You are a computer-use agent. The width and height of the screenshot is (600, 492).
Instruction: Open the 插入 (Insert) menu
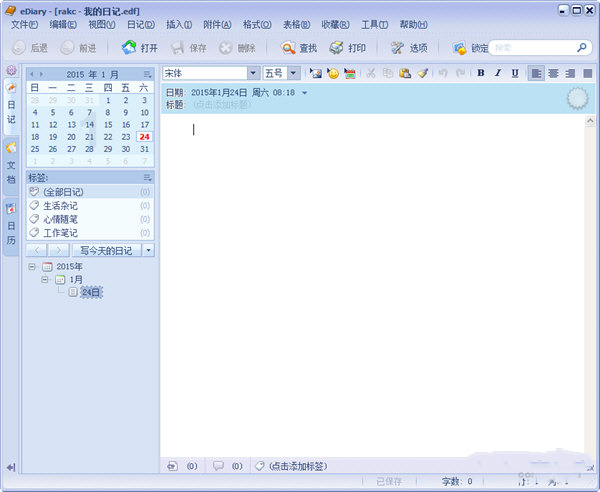pyautogui.click(x=179, y=23)
